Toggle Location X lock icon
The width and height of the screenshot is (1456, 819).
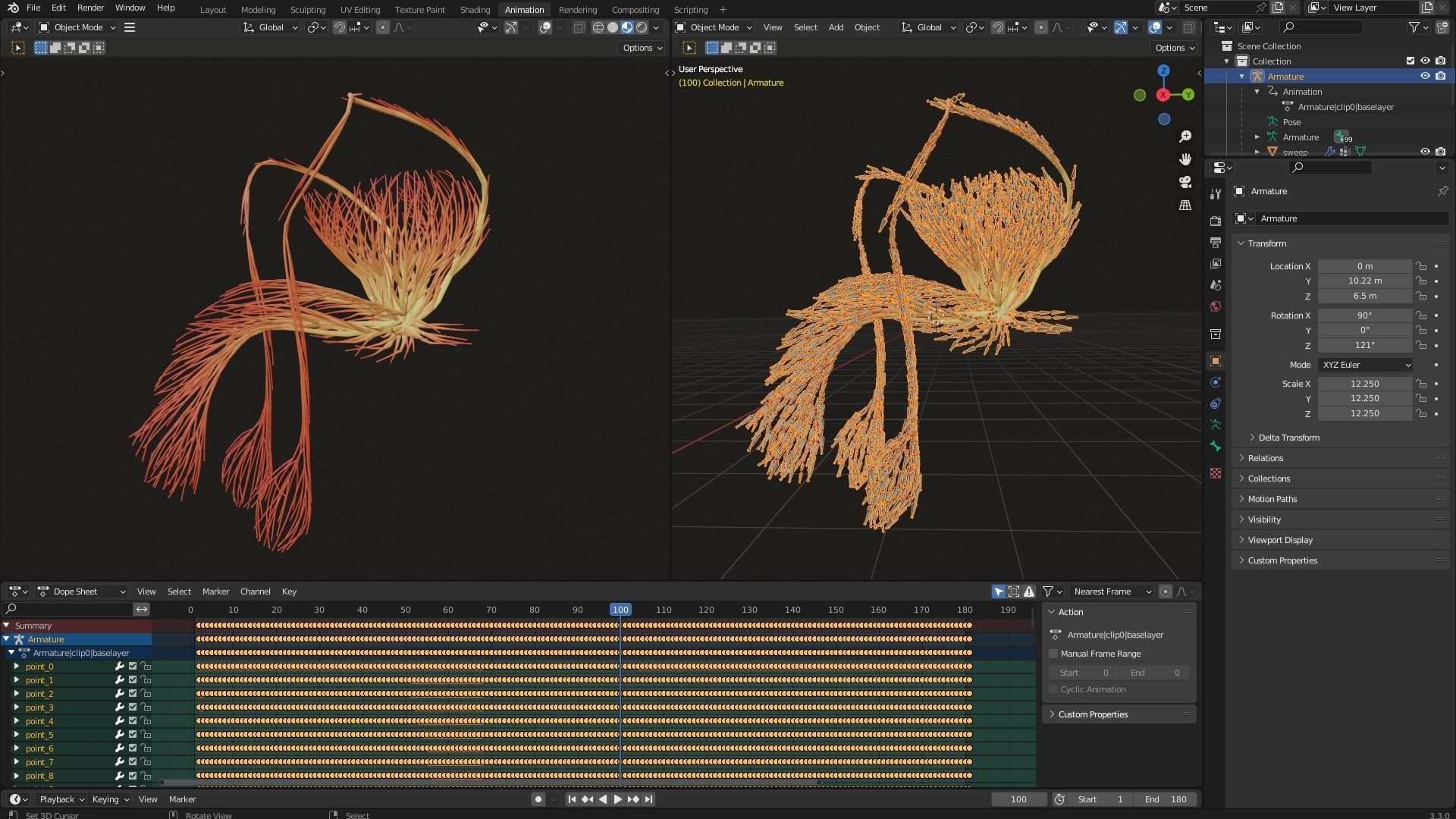tap(1421, 266)
